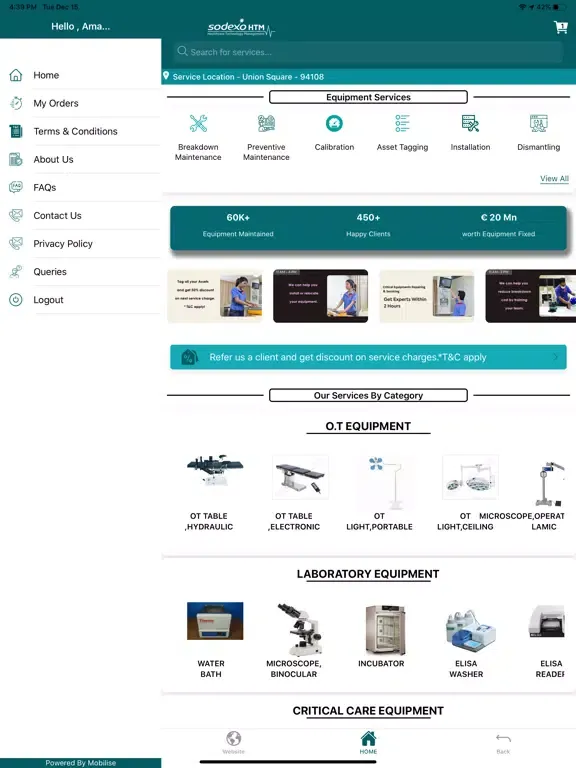Viewport: 576px width, 768px height.
Task: Select Microscope Binocular thumbnail
Action: pos(300,630)
